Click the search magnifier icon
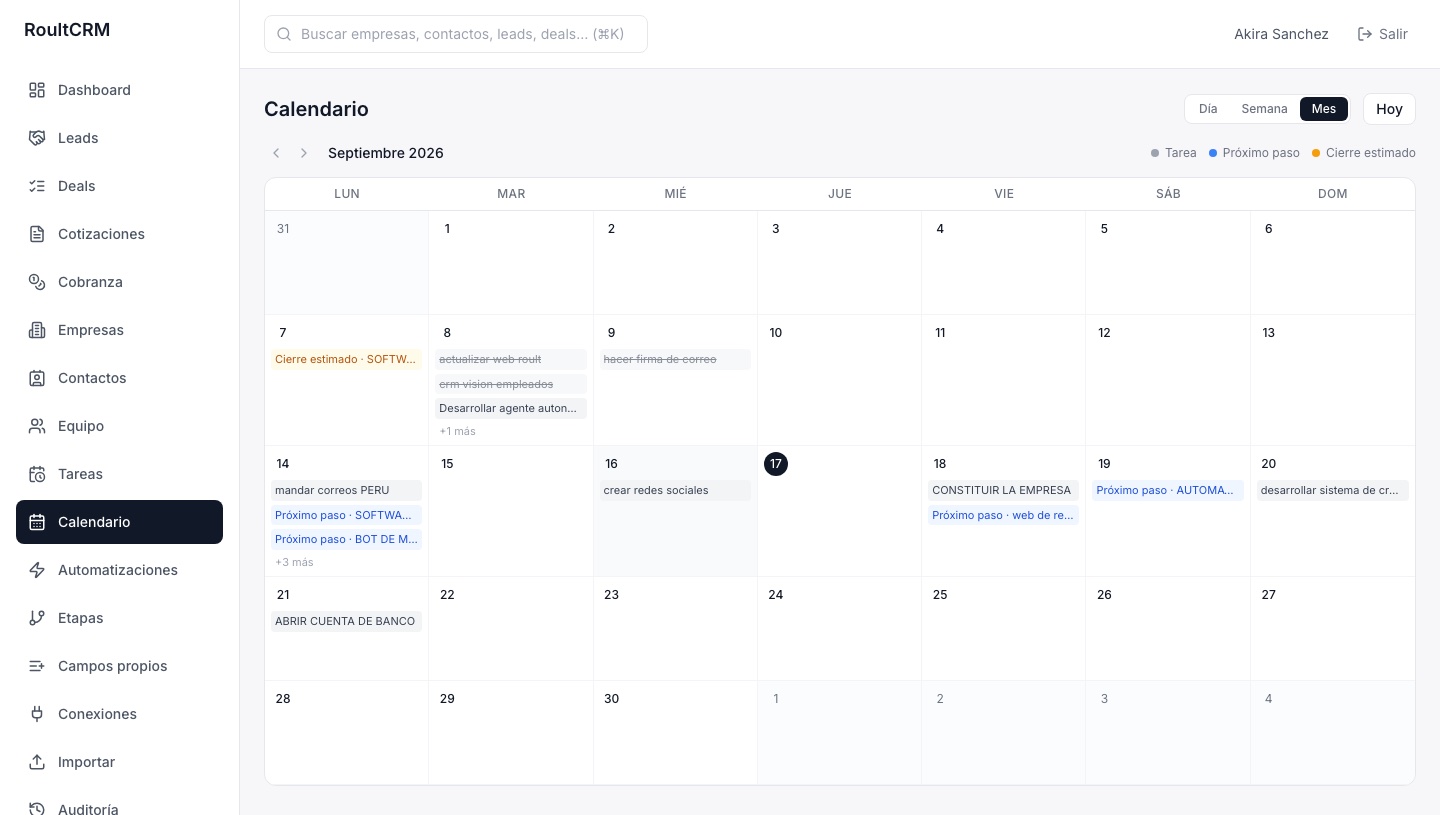Viewport: 1440px width, 815px height. (x=283, y=34)
